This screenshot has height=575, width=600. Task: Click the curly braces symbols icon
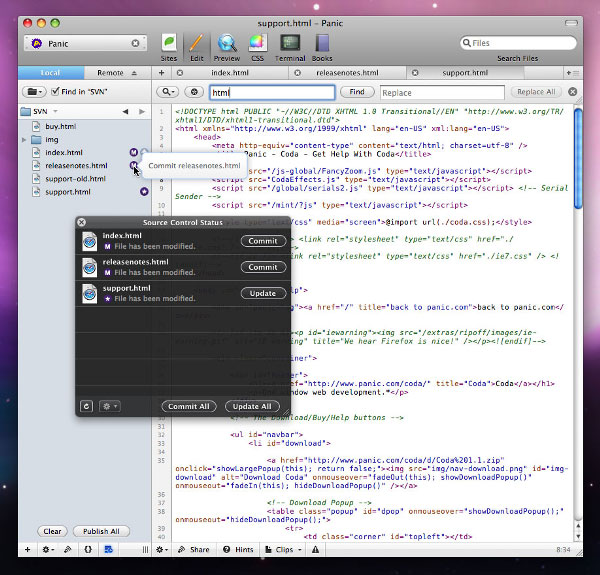(x=88, y=550)
